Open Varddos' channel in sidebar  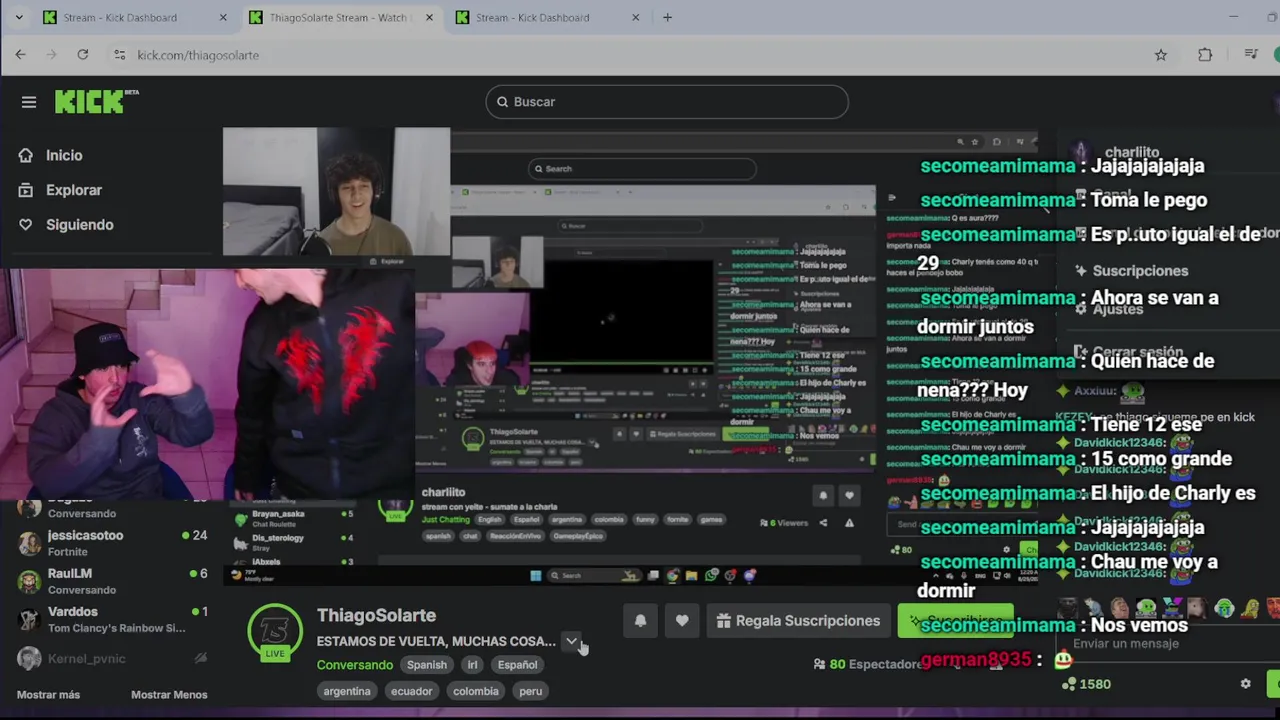point(113,619)
